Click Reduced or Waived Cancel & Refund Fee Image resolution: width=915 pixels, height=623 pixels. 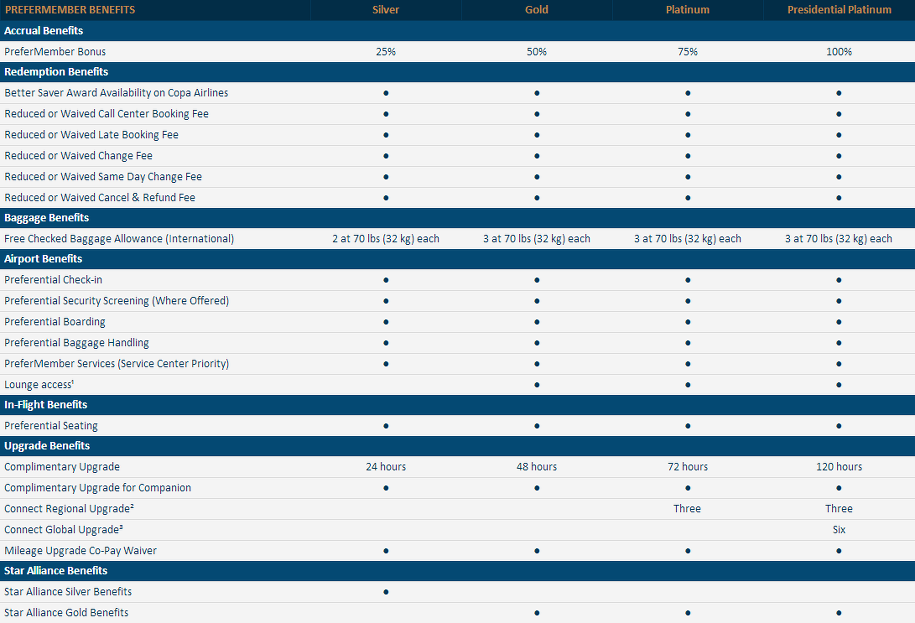point(100,198)
